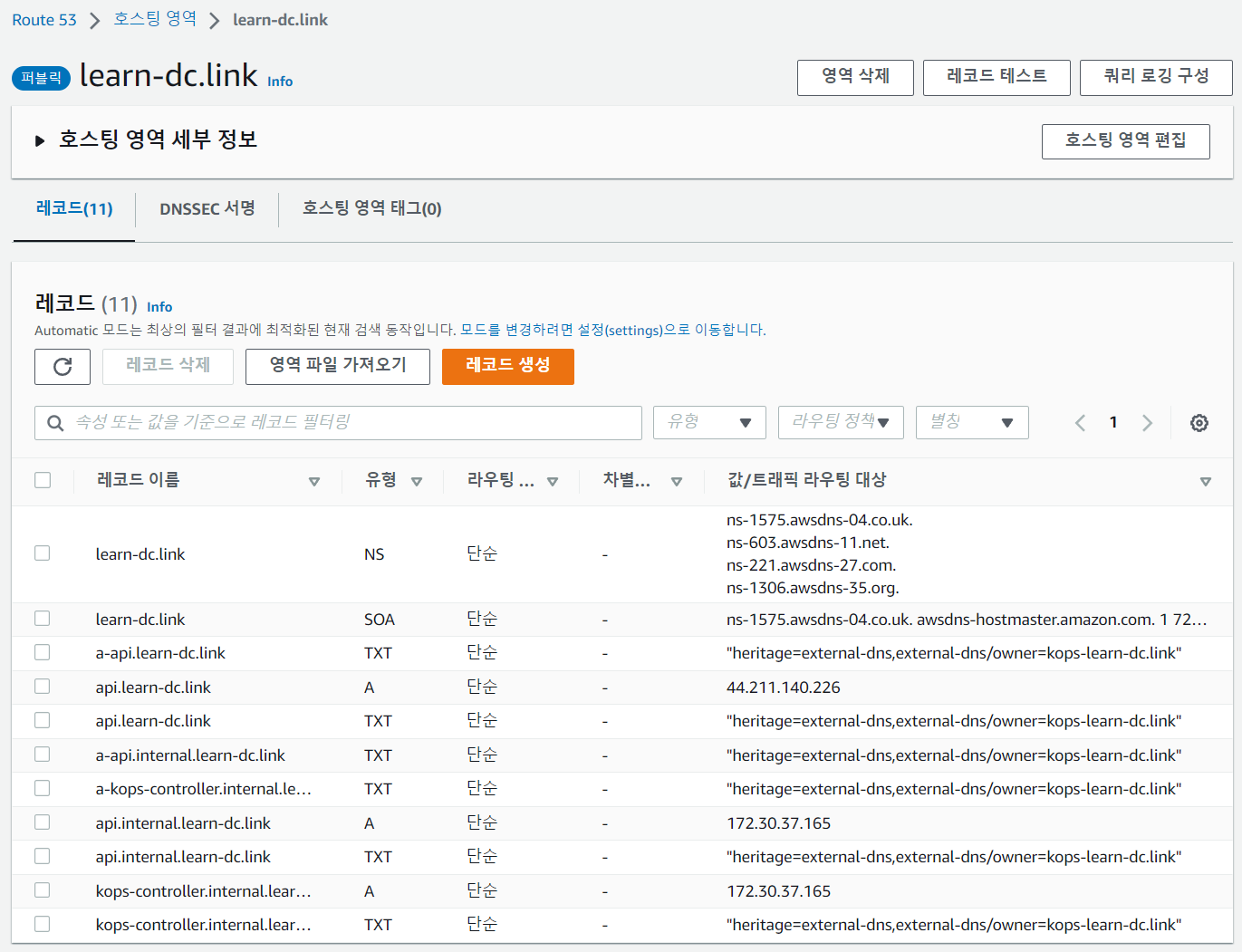Image resolution: width=1242 pixels, height=952 pixels.
Task: Sort by record name column arrow
Action: click(314, 481)
